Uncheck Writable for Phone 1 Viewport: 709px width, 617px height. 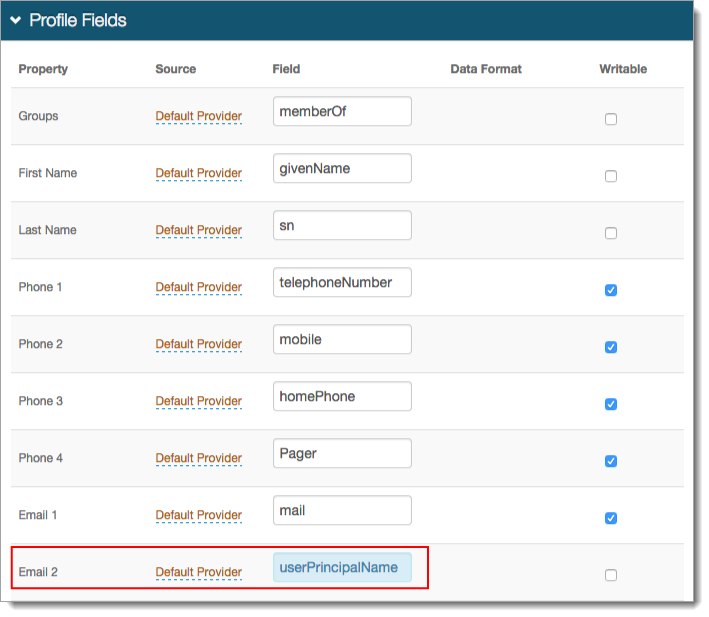pos(611,290)
